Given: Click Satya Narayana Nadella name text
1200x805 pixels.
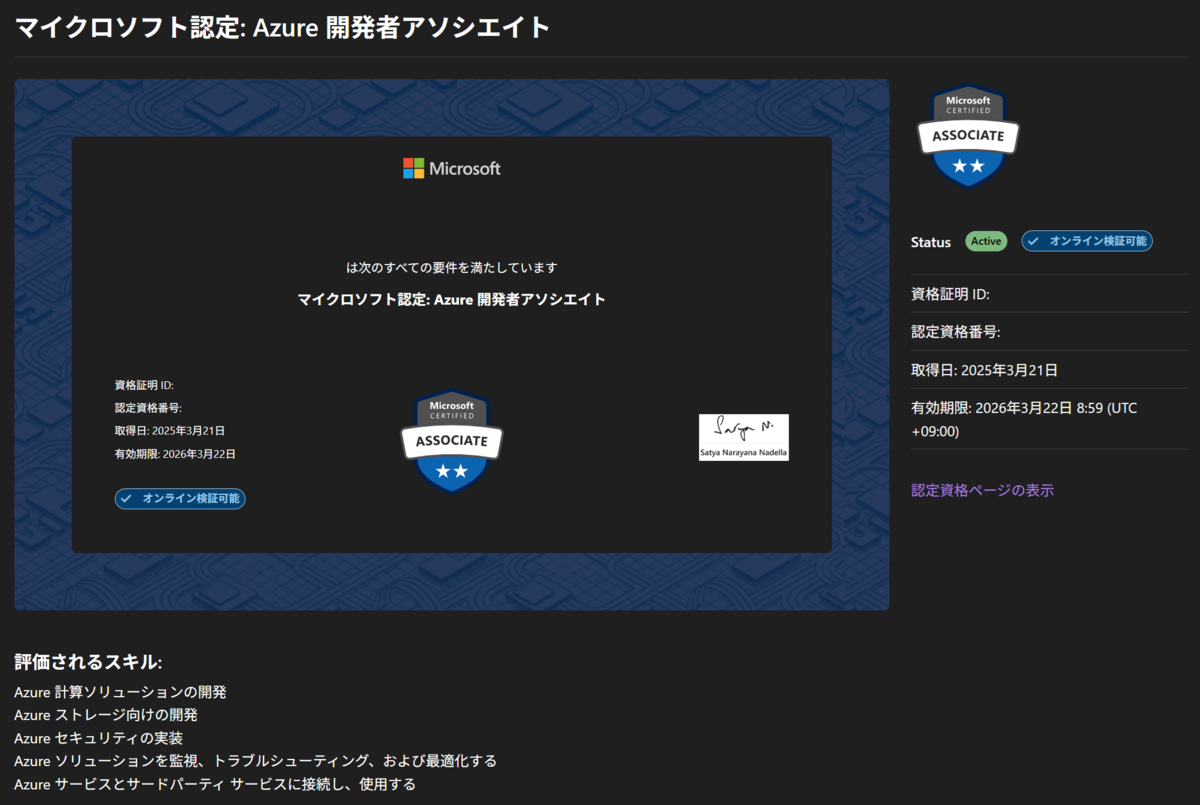Looking at the screenshot, I should click(744, 454).
